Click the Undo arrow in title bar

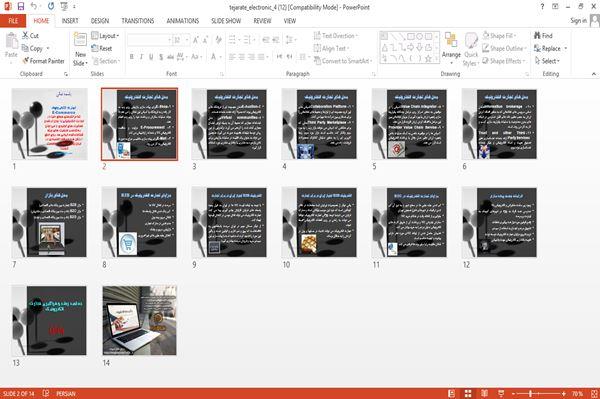point(34,7)
